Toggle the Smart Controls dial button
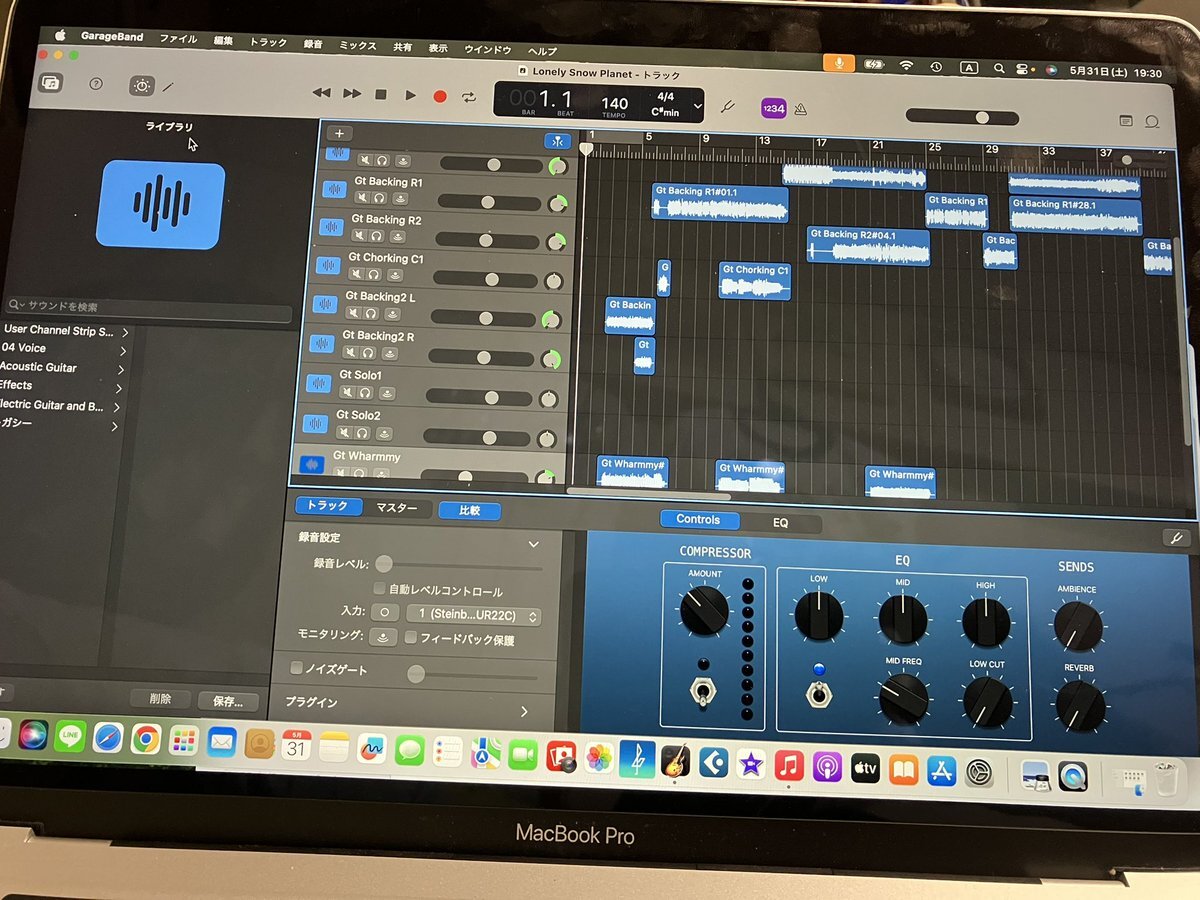 click(x=142, y=86)
